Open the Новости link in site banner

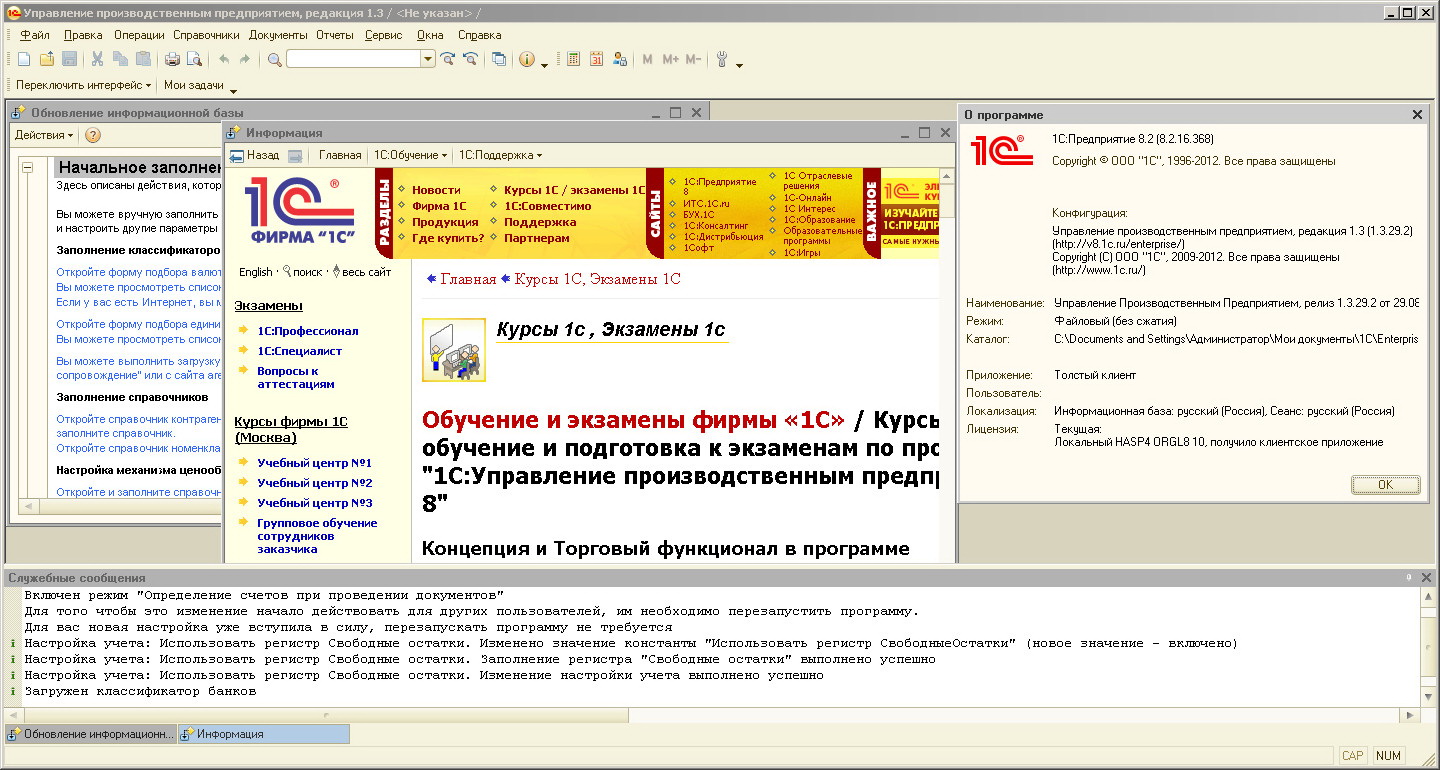point(436,190)
